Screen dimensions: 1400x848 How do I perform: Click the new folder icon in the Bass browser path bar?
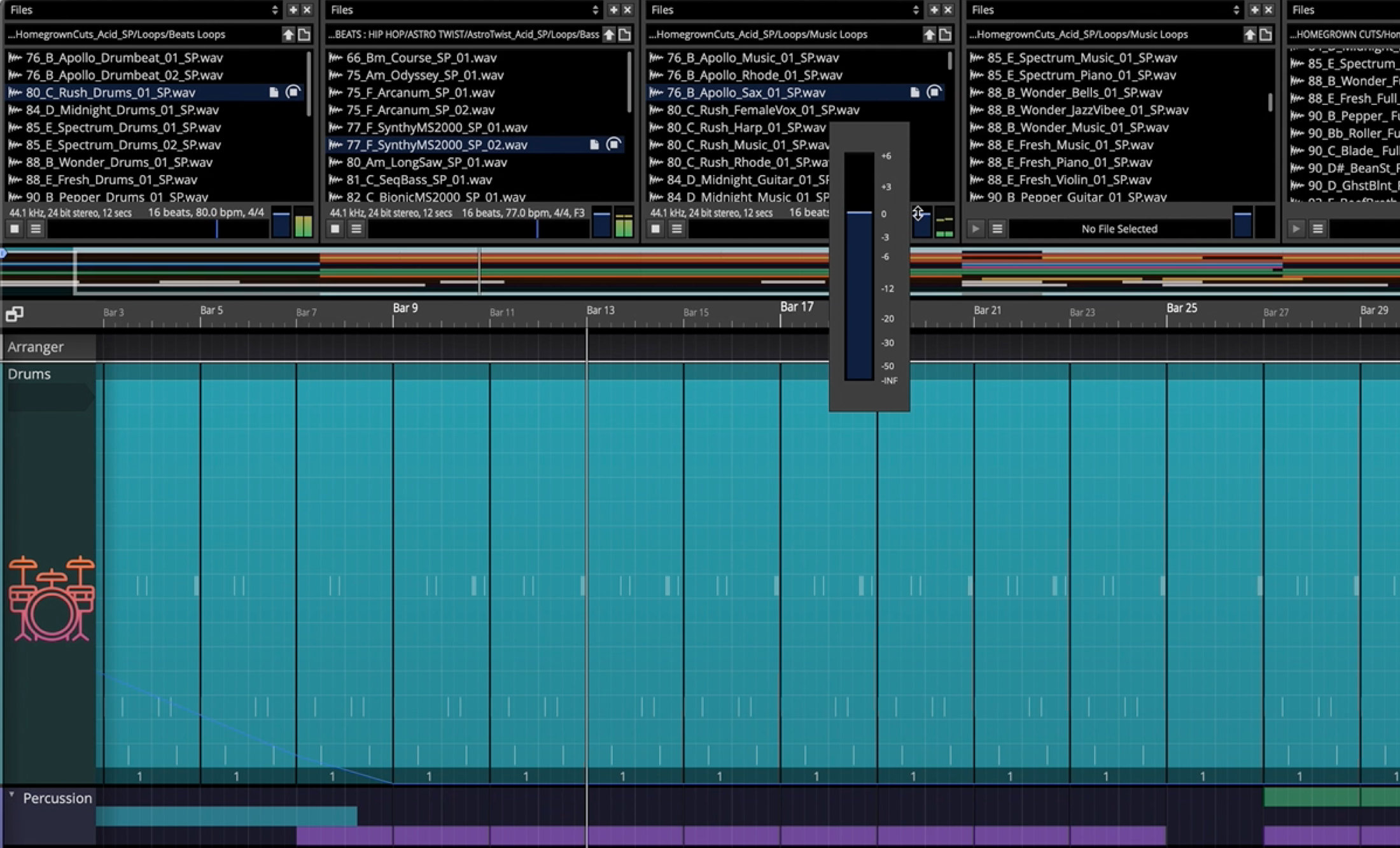coord(625,34)
